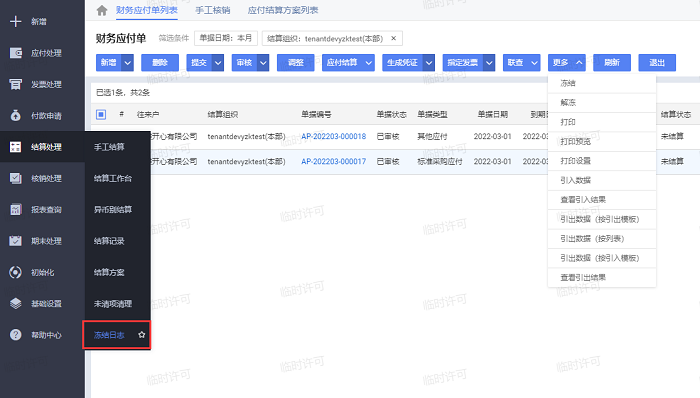Switch to the 财务应付单列表 tab
700x398 pixels.
click(146, 10)
